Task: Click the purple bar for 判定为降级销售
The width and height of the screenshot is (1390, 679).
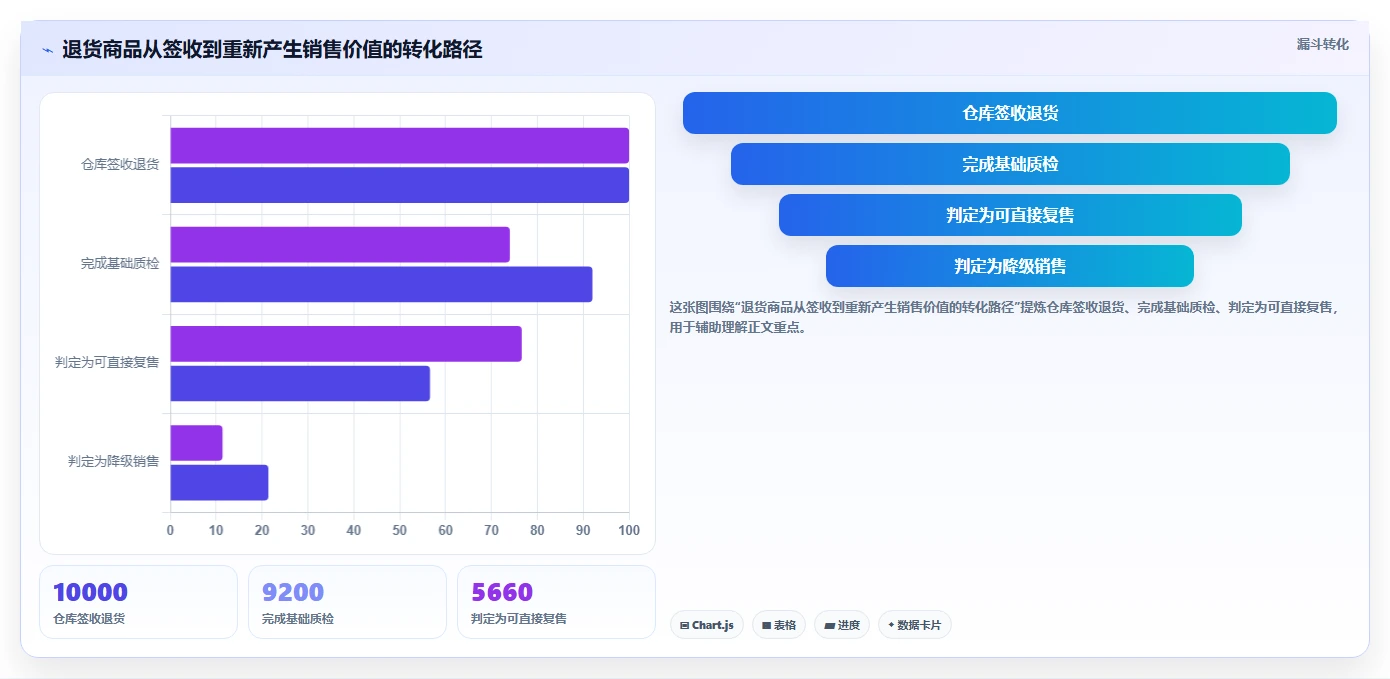Action: [x=196, y=443]
